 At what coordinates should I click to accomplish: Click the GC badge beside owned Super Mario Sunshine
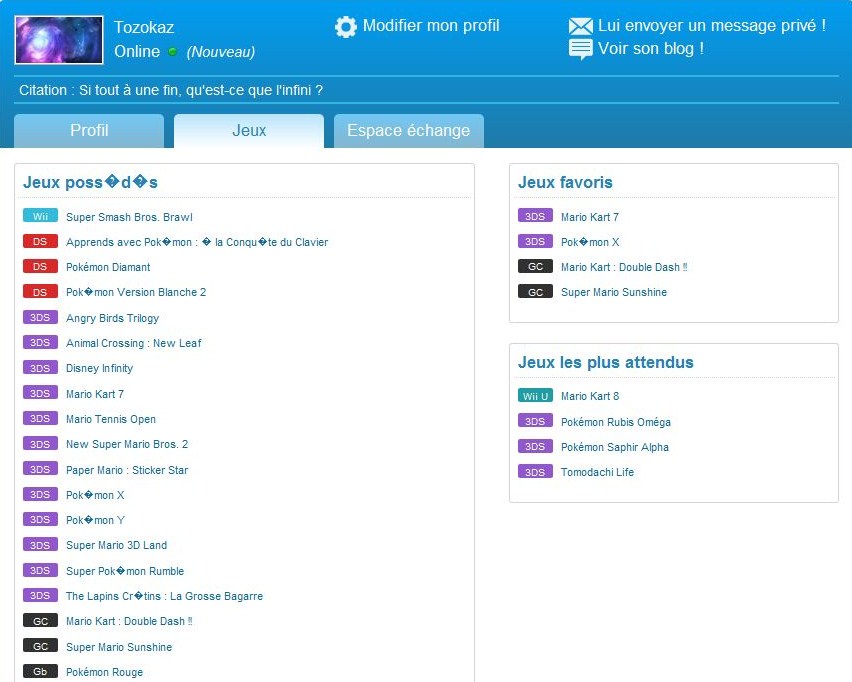click(40, 646)
